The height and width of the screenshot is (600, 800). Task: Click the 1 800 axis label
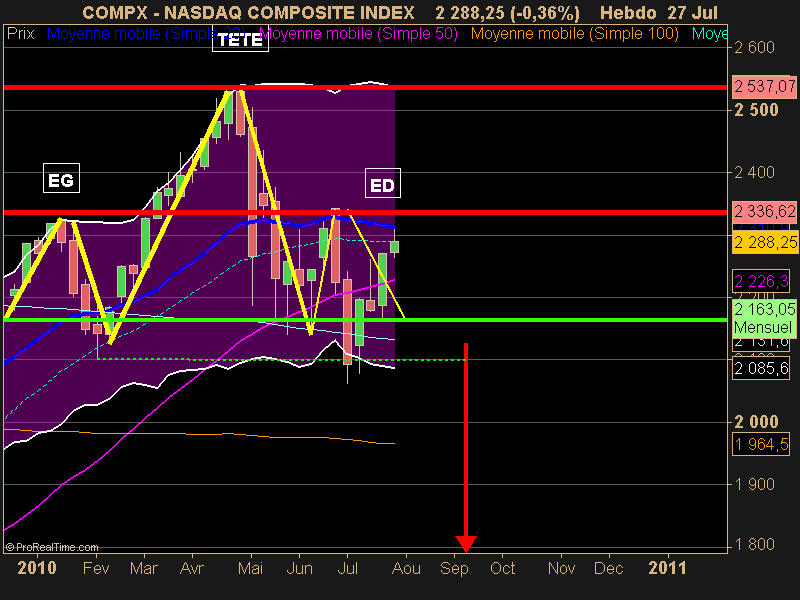point(754,545)
